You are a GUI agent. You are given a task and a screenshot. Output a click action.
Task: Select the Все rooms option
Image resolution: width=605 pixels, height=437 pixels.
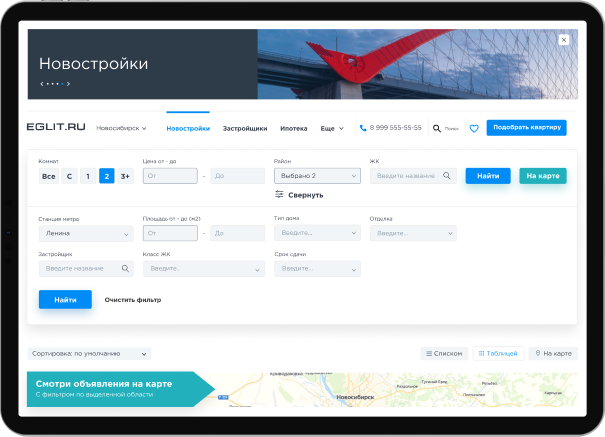[48, 176]
